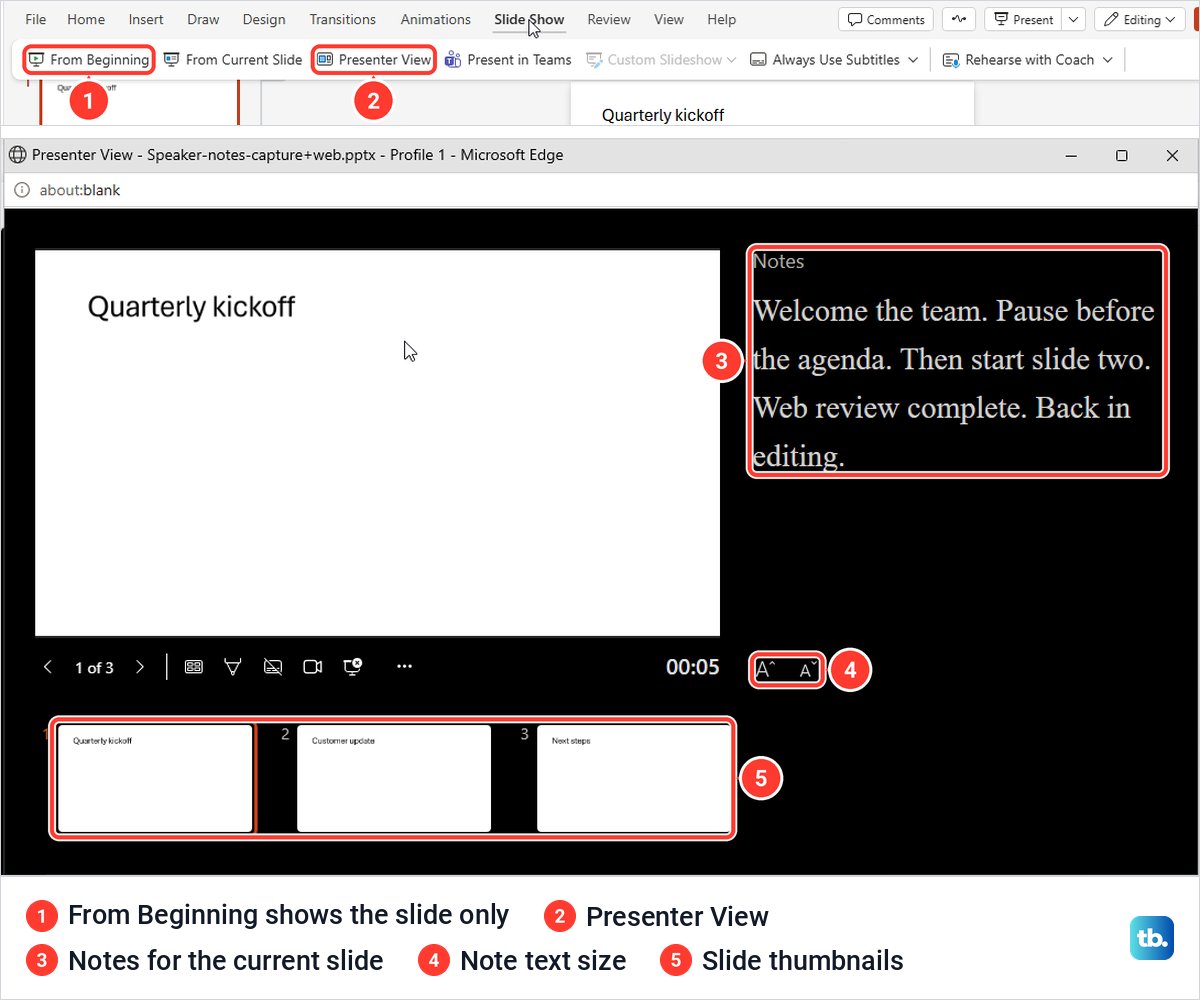Toggle subtitles icon in Presenter View

tap(273, 667)
